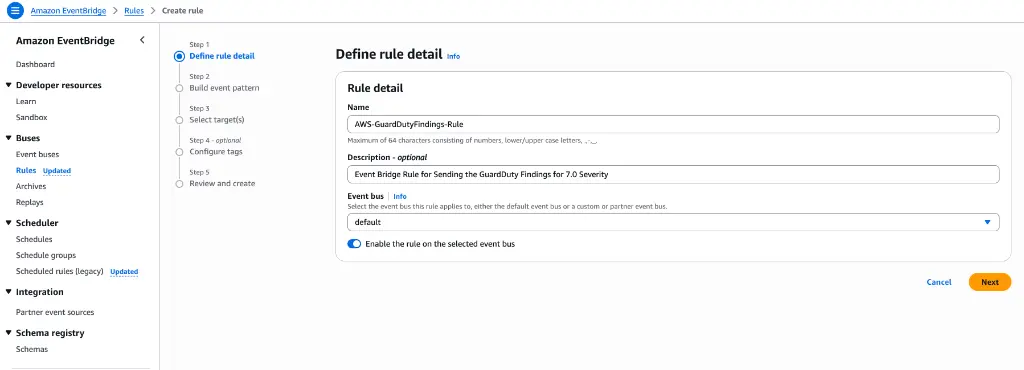Open Scheduled rules (legacy)
This screenshot has height=370, width=1024.
pos(59,271)
